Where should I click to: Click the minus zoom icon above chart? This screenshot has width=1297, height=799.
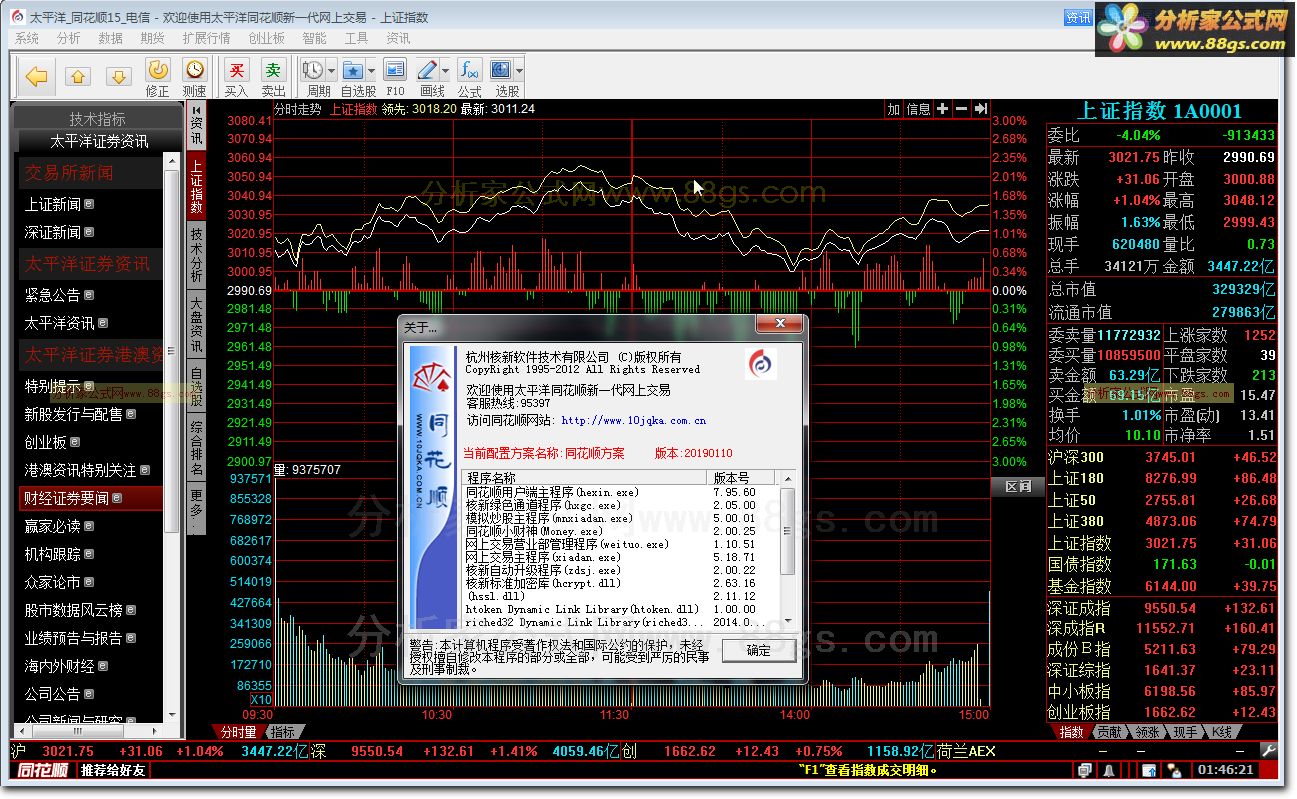click(961, 109)
